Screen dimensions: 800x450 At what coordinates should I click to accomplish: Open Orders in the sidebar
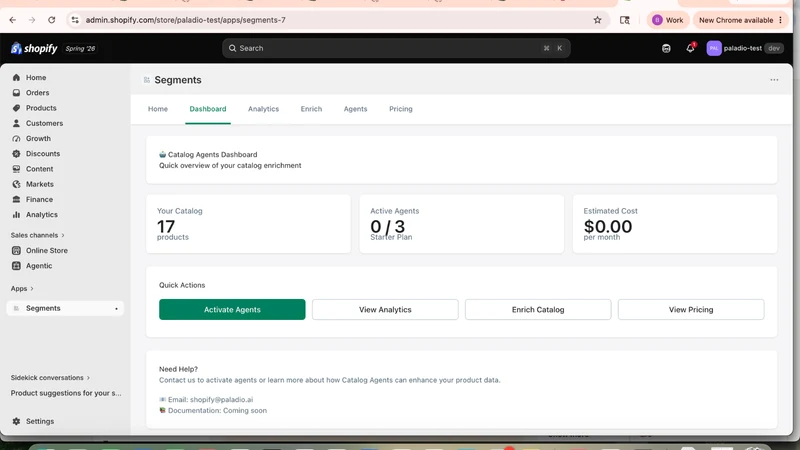(x=37, y=93)
